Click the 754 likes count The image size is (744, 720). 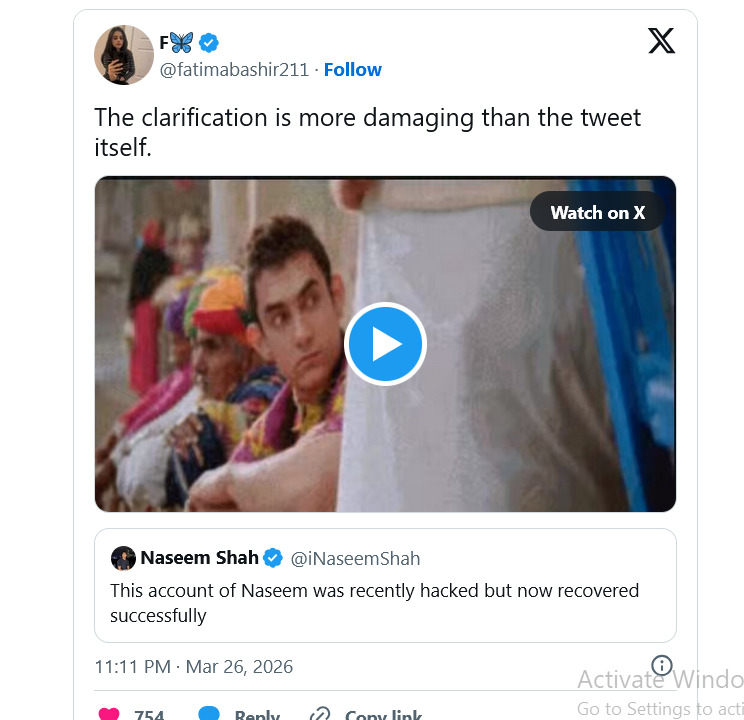pos(149,715)
